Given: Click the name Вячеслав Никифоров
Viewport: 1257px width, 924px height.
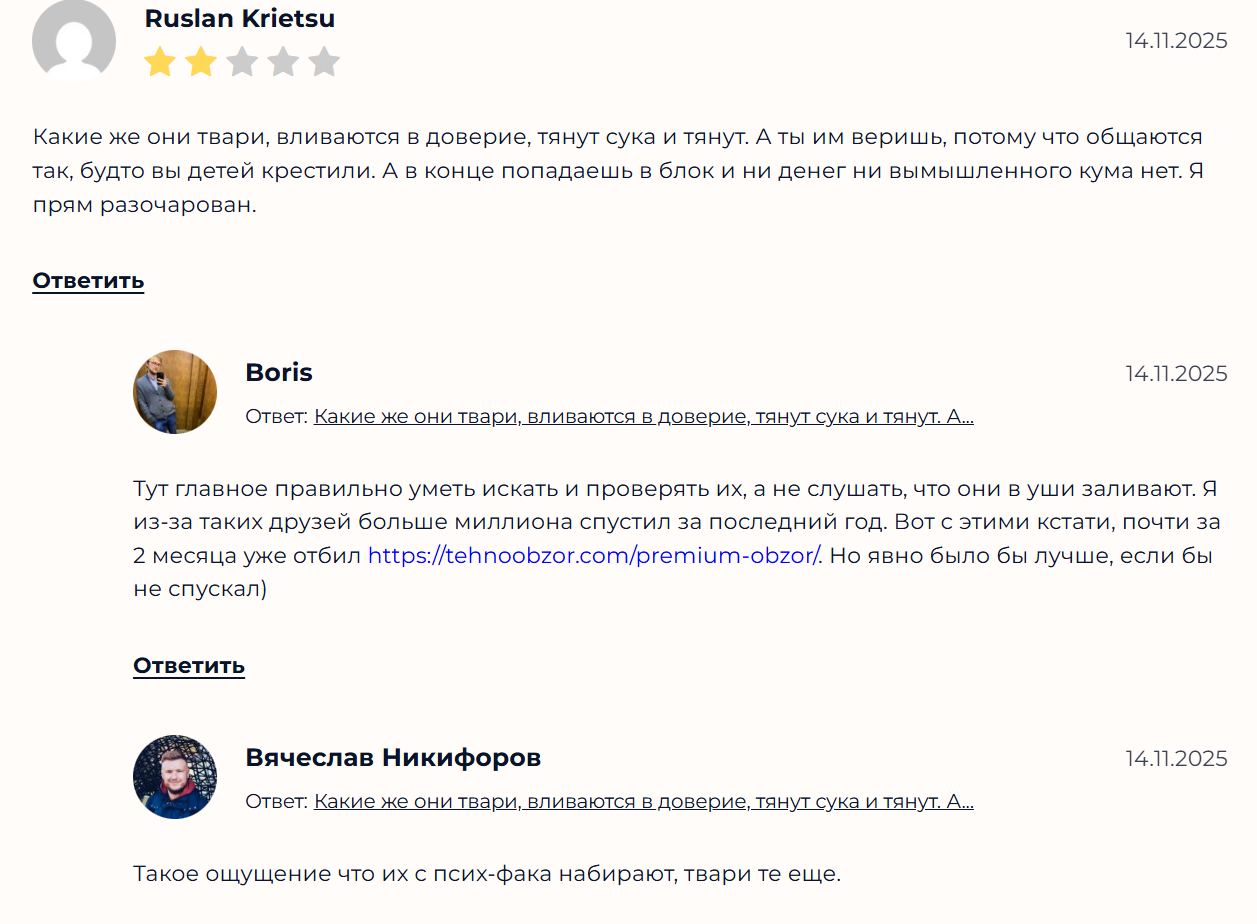Looking at the screenshot, I should click(393, 757).
